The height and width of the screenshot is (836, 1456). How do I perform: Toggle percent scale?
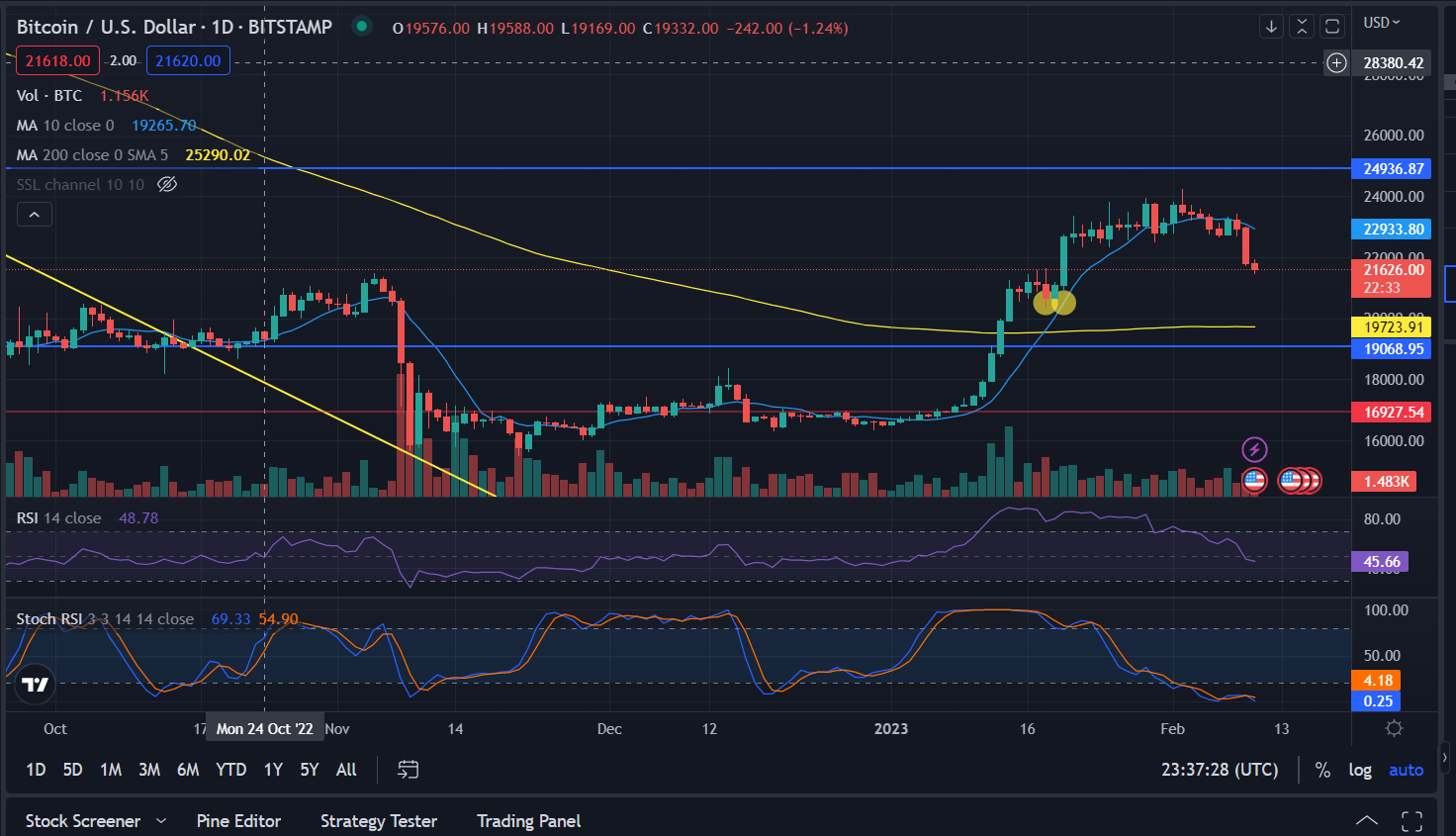tap(1322, 770)
